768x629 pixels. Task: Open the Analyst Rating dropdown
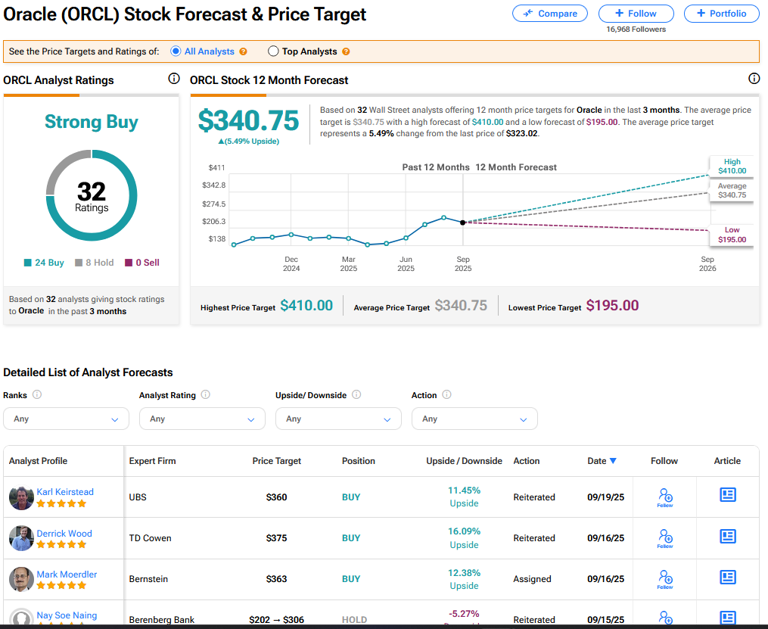tap(202, 419)
